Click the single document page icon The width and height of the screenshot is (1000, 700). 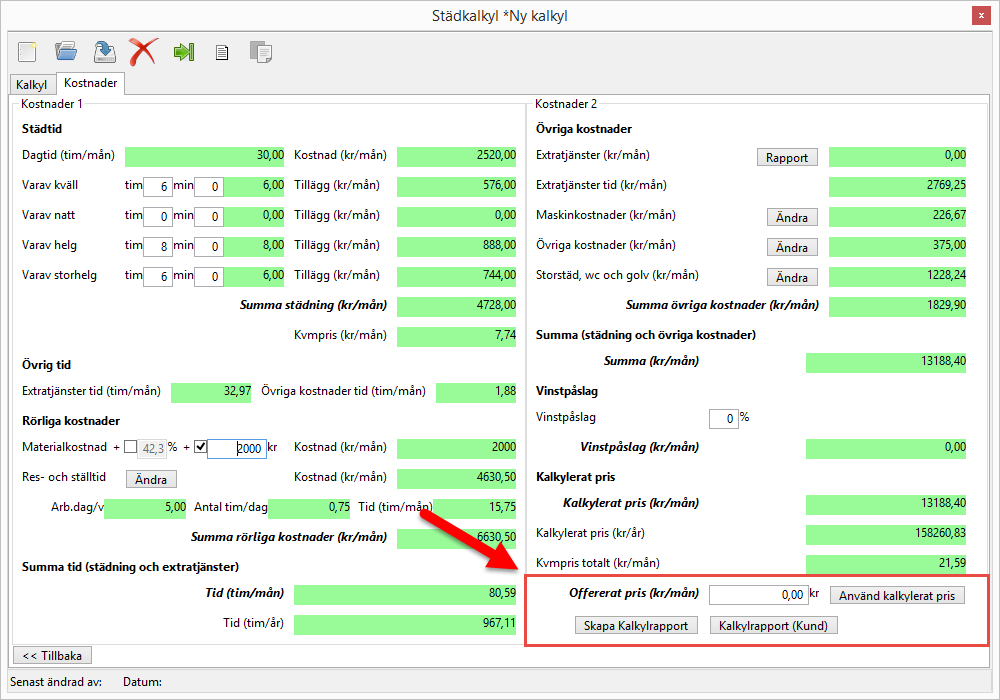point(222,52)
